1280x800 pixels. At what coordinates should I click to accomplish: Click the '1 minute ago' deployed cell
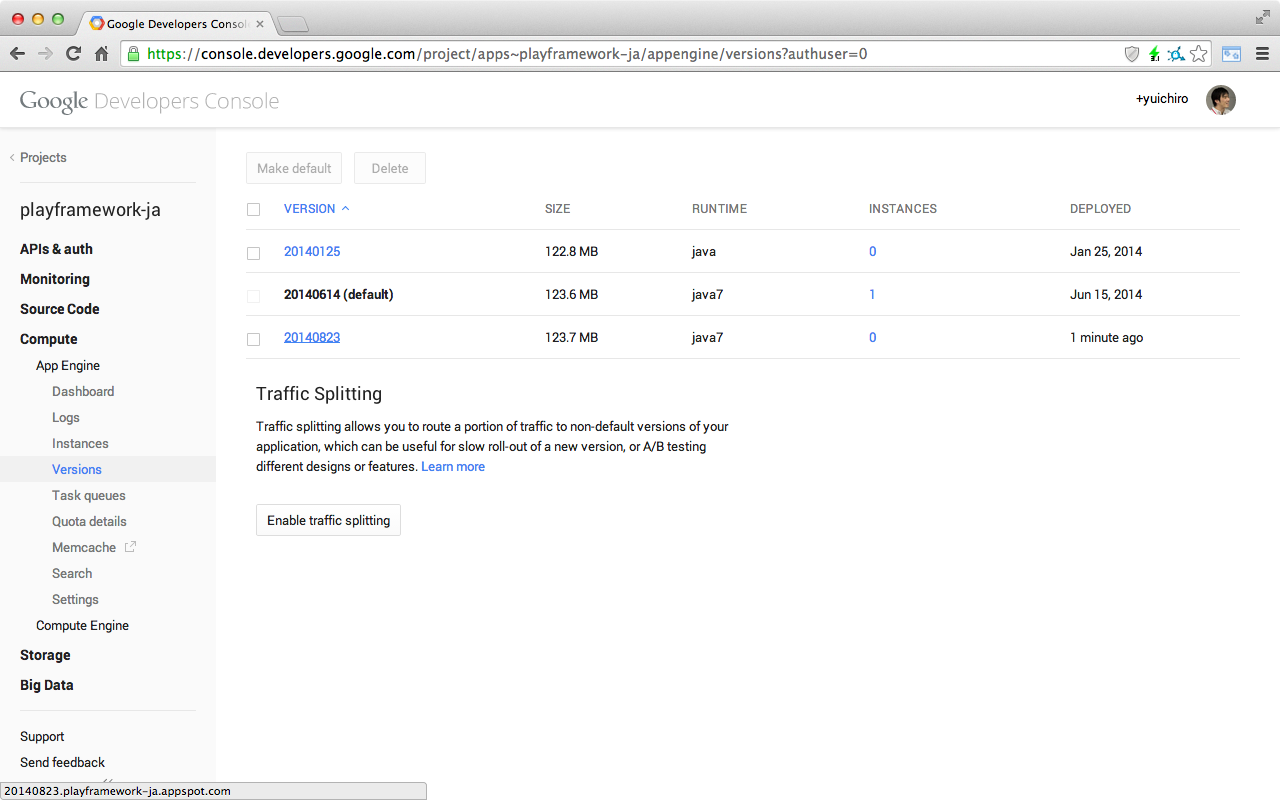coord(1106,338)
